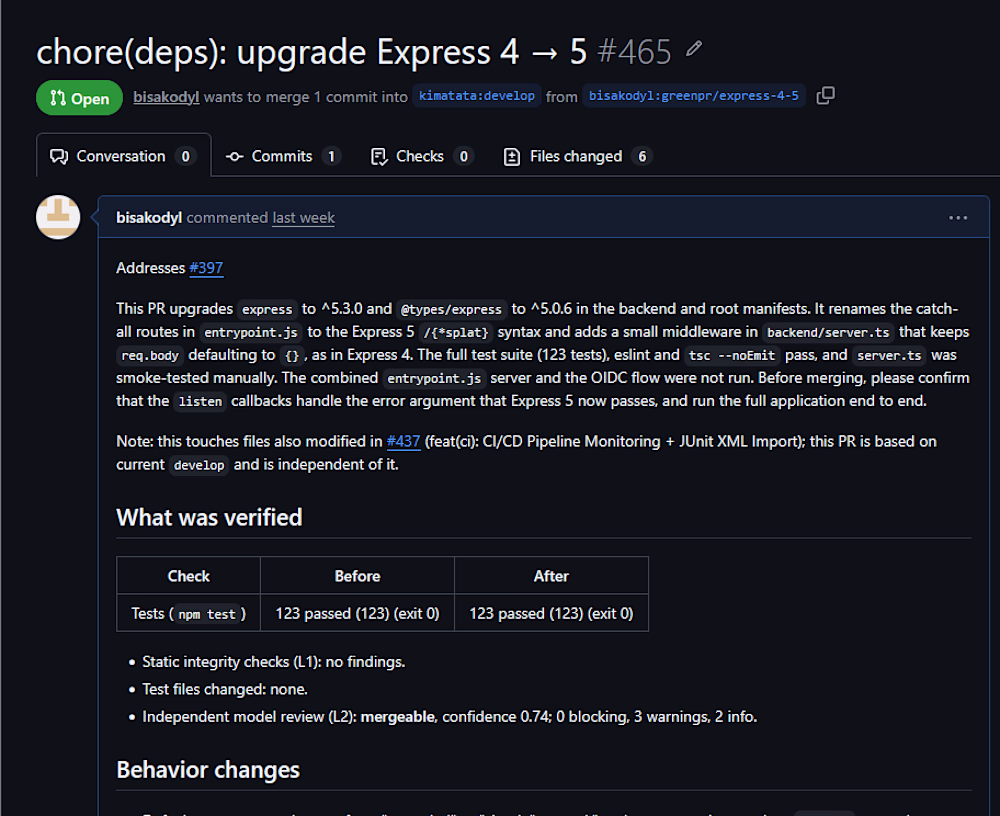1000x816 pixels.
Task: Click the 'tsc --noEmit' inline code
Action: click(x=732, y=355)
